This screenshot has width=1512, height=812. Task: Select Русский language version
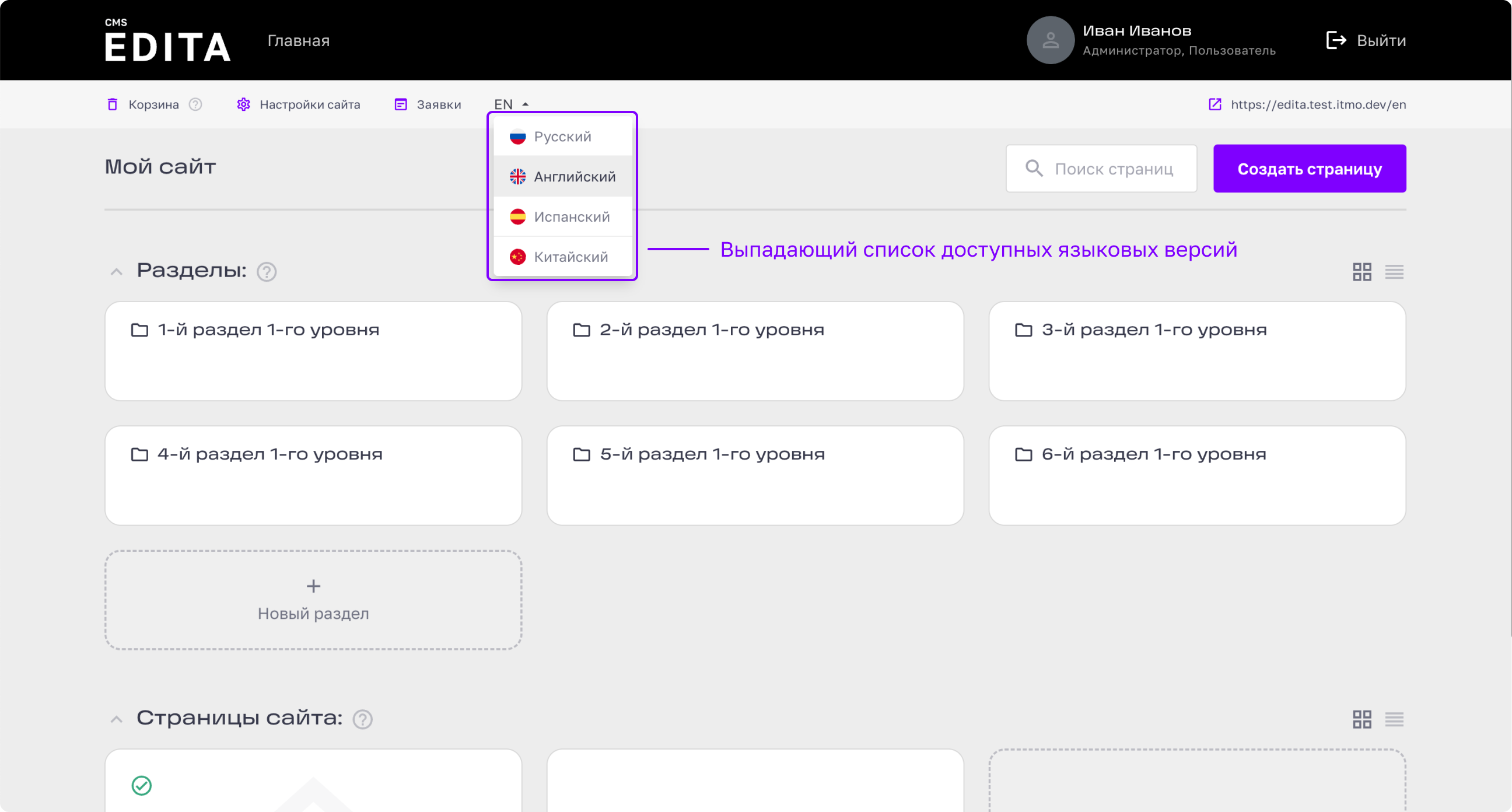coord(562,136)
